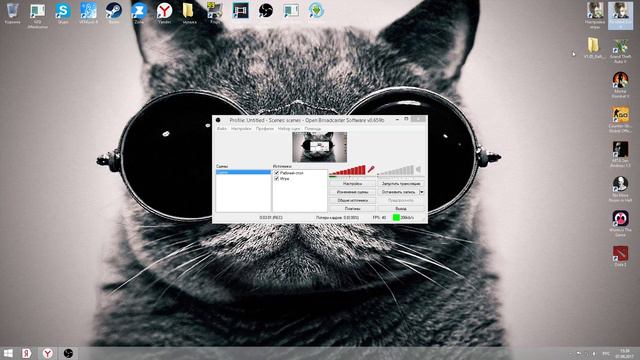Expand the Остановить запись dropdown arrow
The image size is (640, 360).
[x=422, y=192]
